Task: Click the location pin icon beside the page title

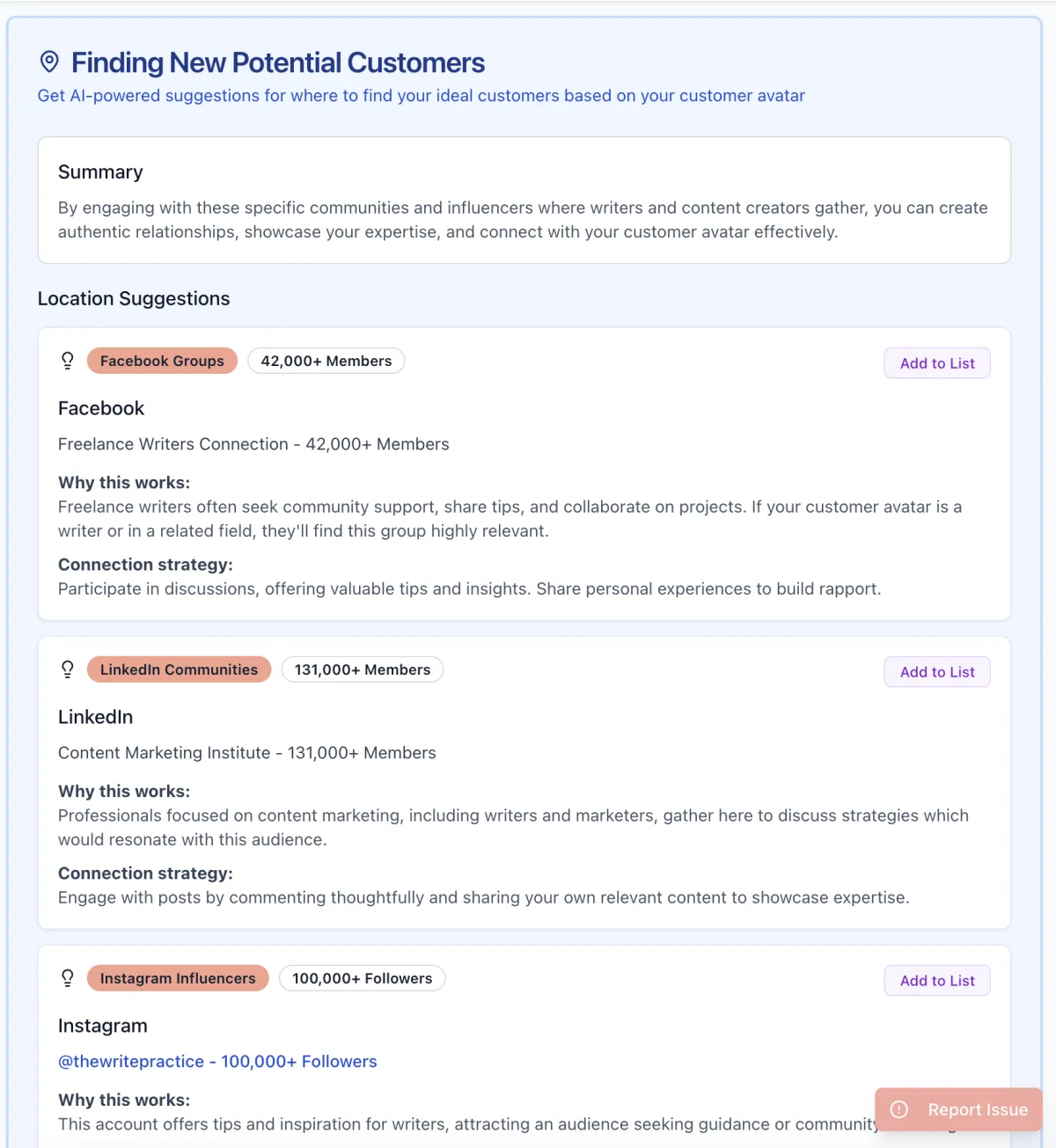Action: tap(49, 62)
